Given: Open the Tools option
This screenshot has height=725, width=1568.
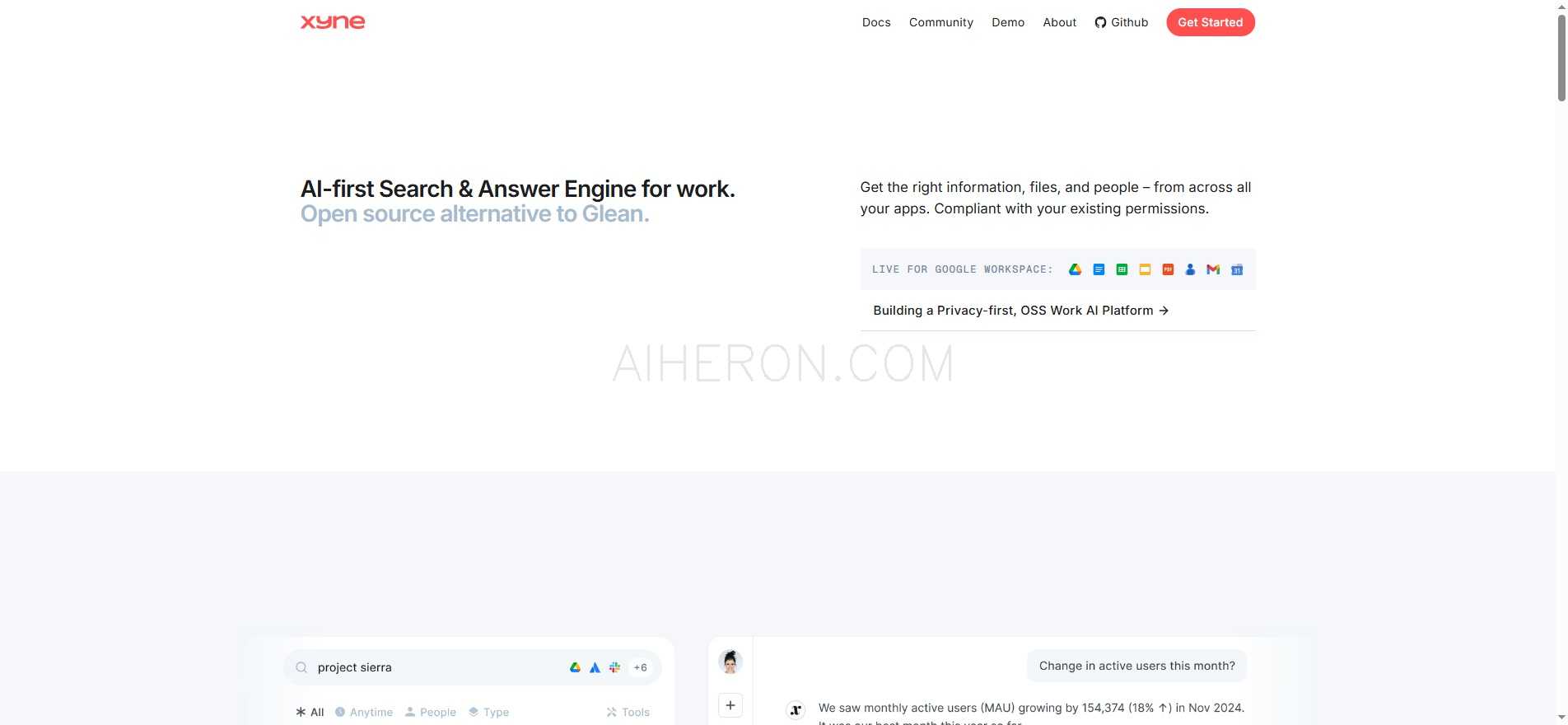Looking at the screenshot, I should click(628, 712).
